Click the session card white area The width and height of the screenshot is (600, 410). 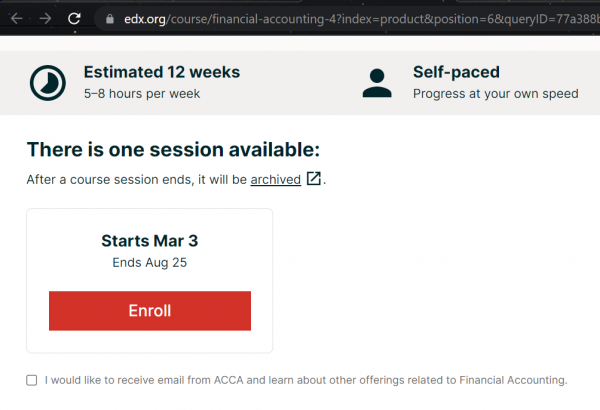coord(150,281)
